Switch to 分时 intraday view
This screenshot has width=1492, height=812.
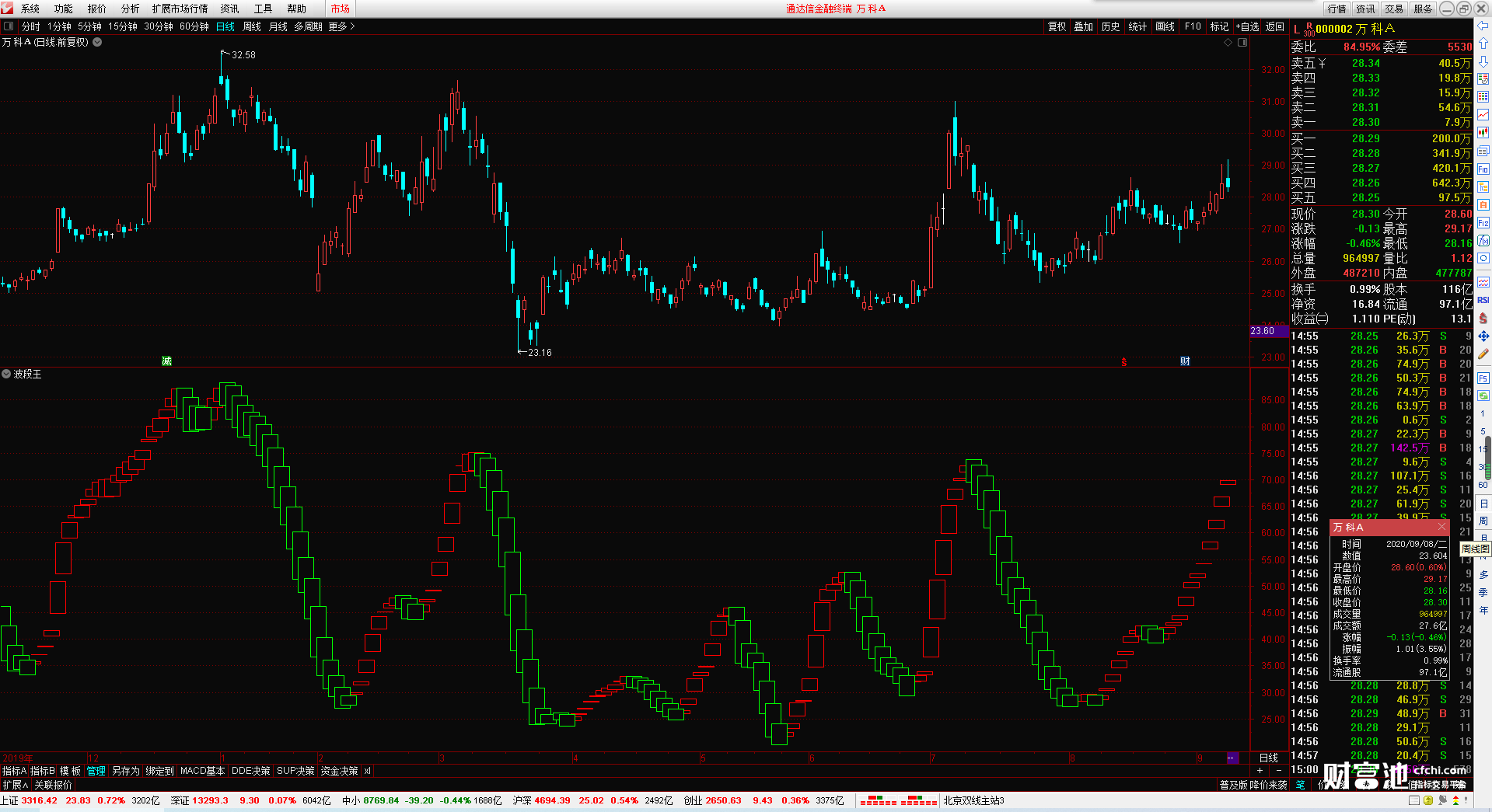(x=31, y=26)
